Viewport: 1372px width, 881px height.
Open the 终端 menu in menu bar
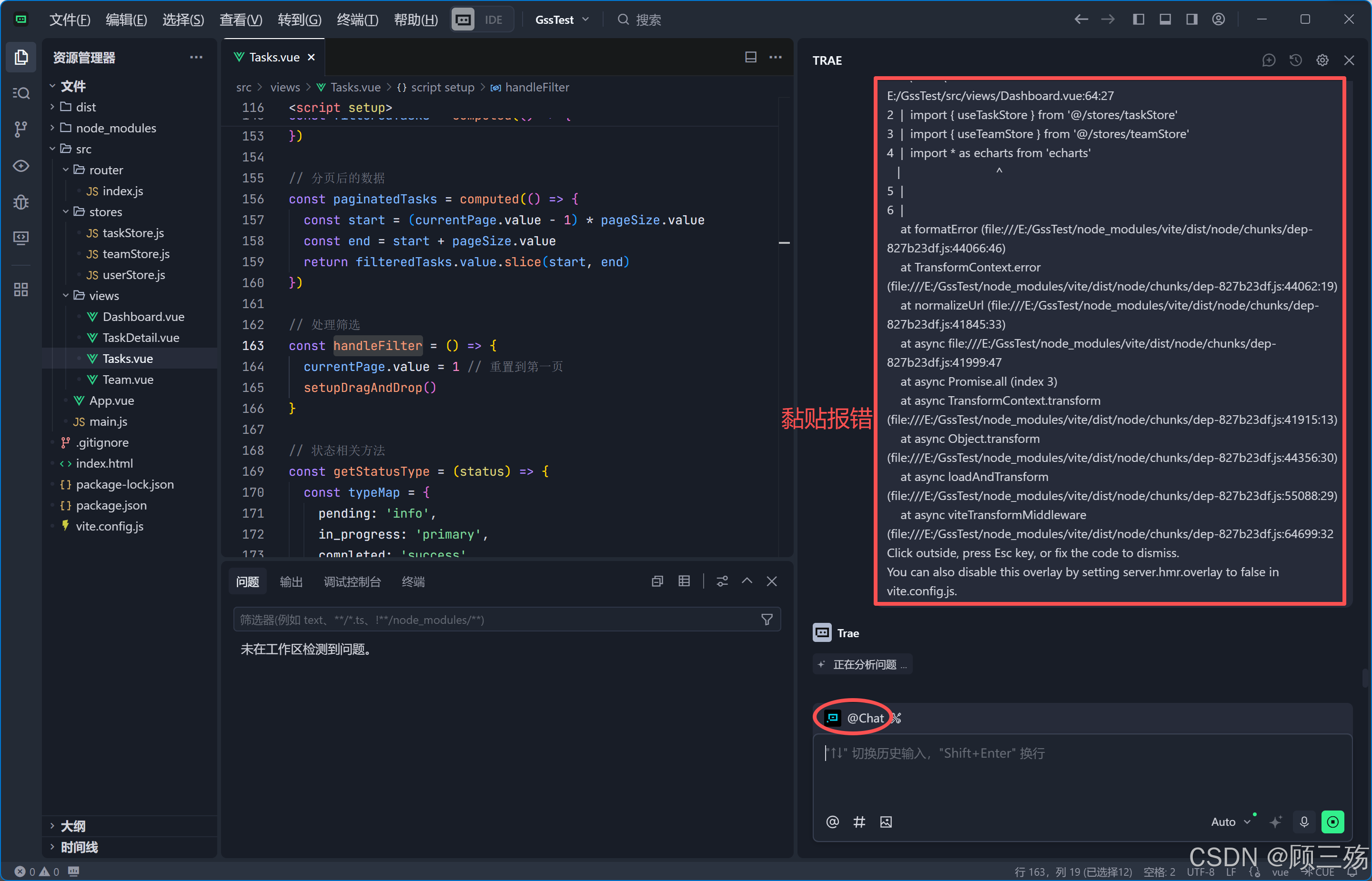tap(357, 20)
